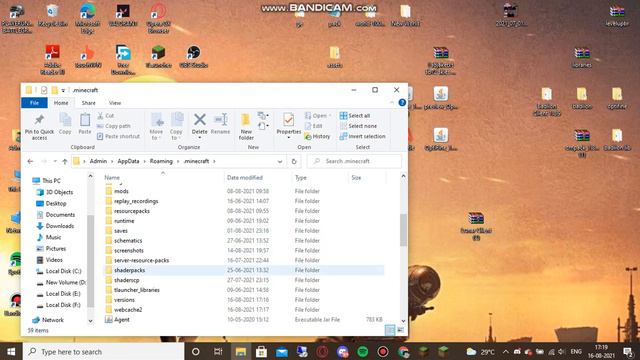Viewport: 640px width, 360px height.
Task: Click Roaming in address breadcrumb
Action: click(161, 161)
